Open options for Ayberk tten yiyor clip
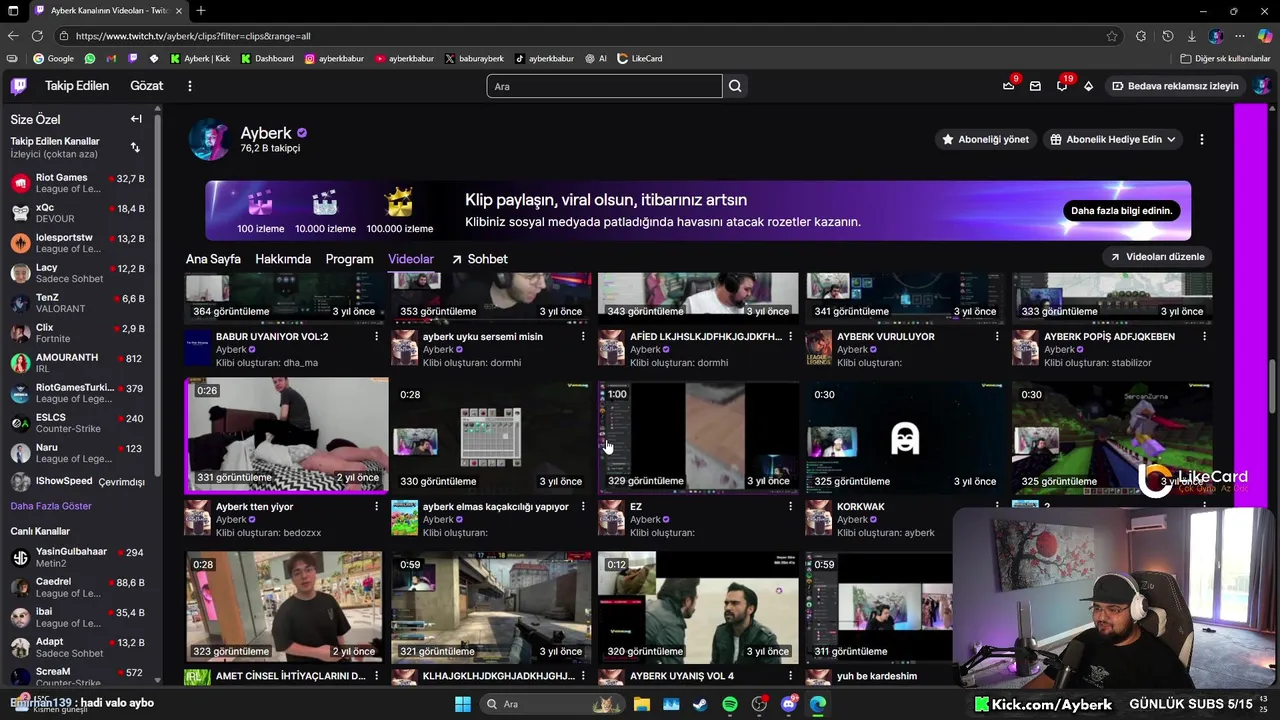1280x720 pixels. (376, 507)
